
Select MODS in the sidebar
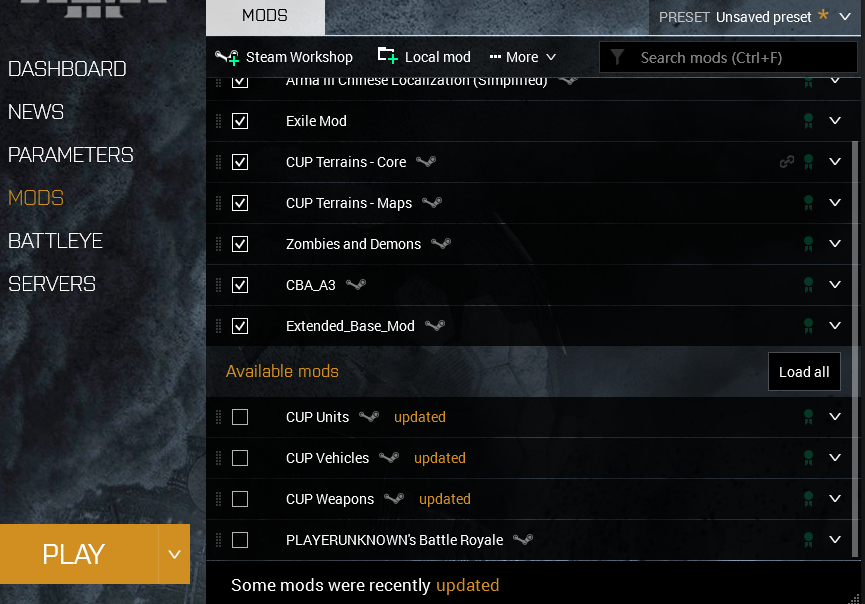pos(36,198)
